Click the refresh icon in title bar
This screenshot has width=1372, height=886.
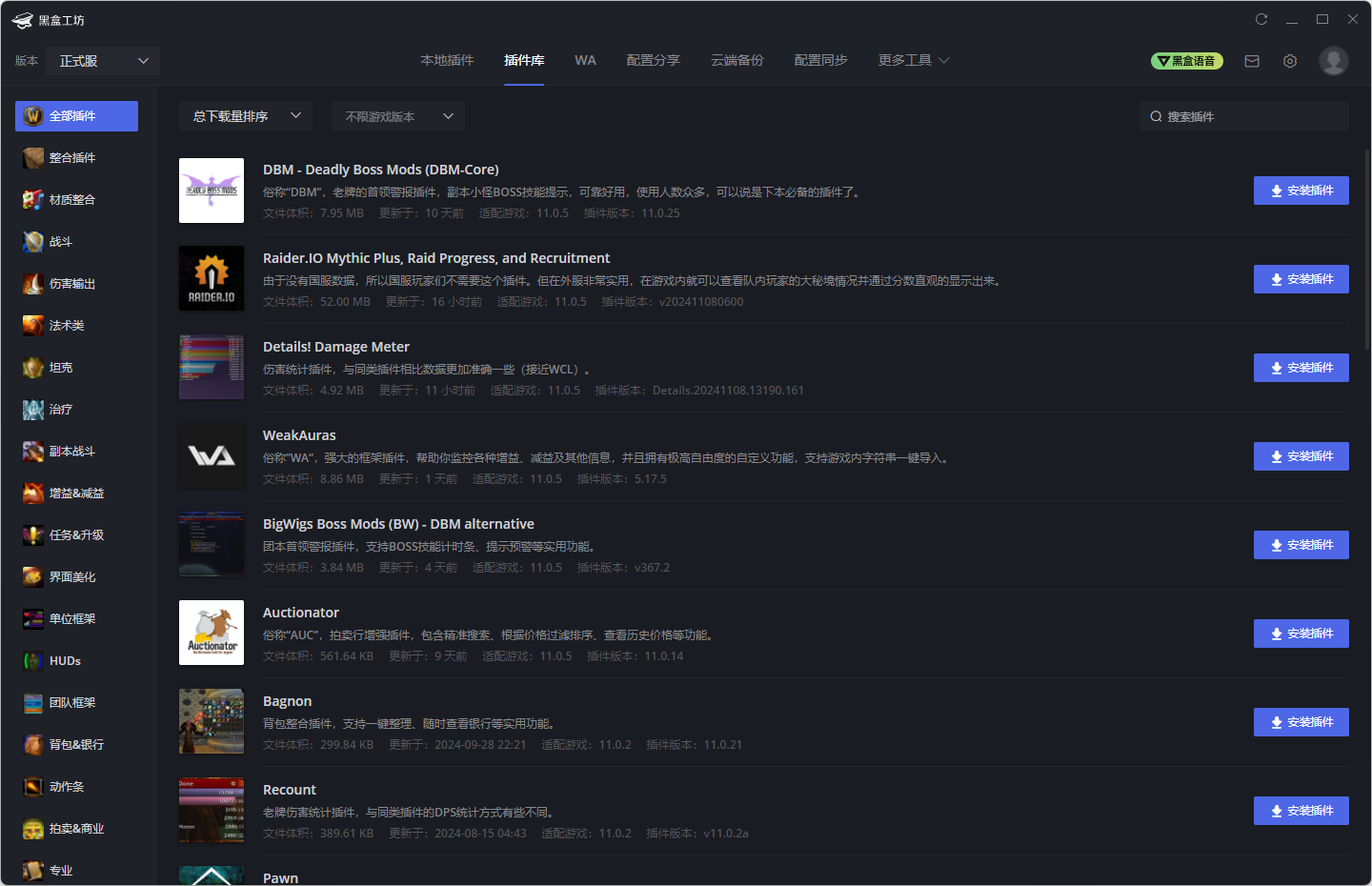(1261, 19)
